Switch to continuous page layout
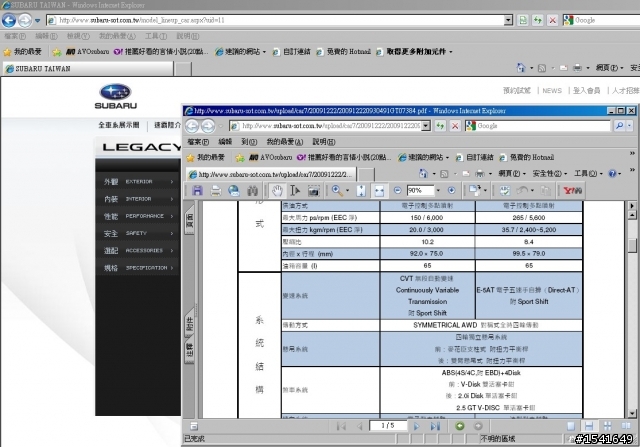The height and width of the screenshot is (447, 640). [589, 426]
